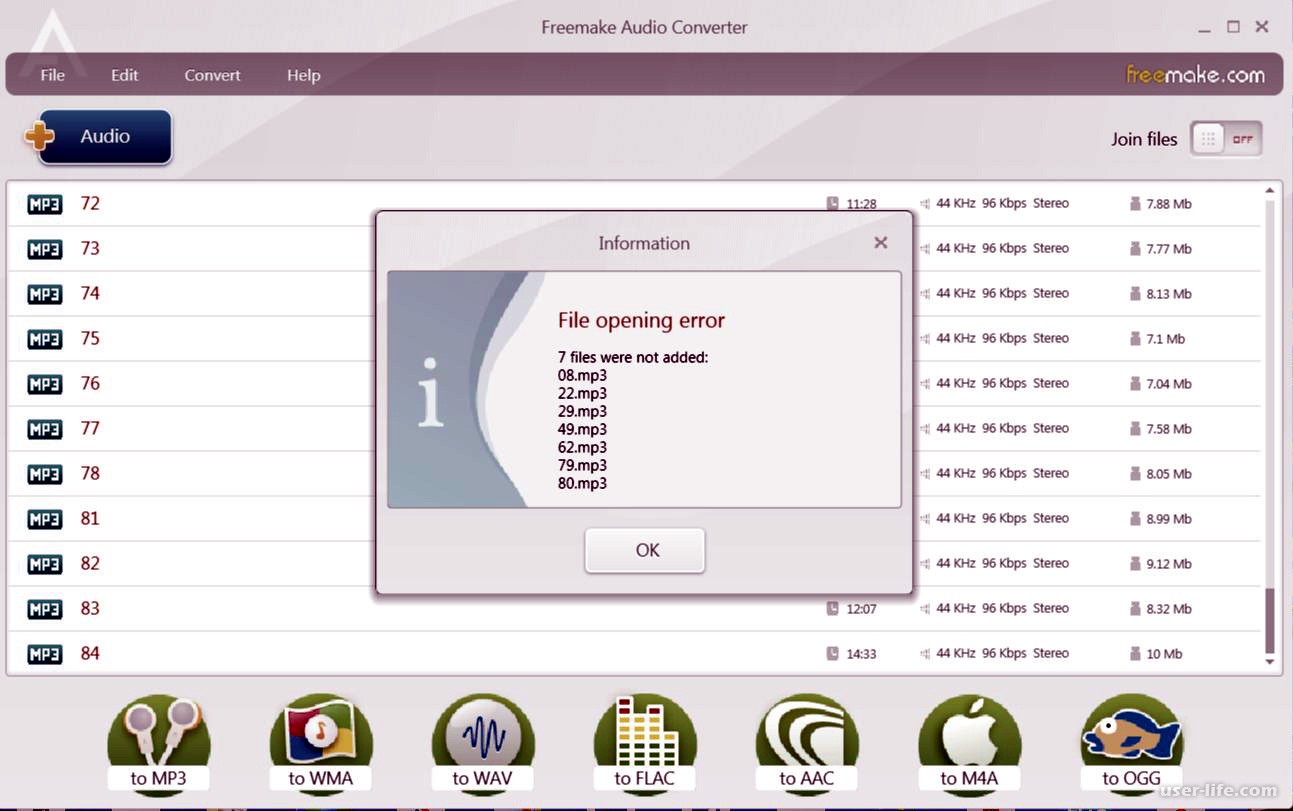The height and width of the screenshot is (811, 1293).
Task: Click the MP3 icon of track 76
Action: pos(44,384)
